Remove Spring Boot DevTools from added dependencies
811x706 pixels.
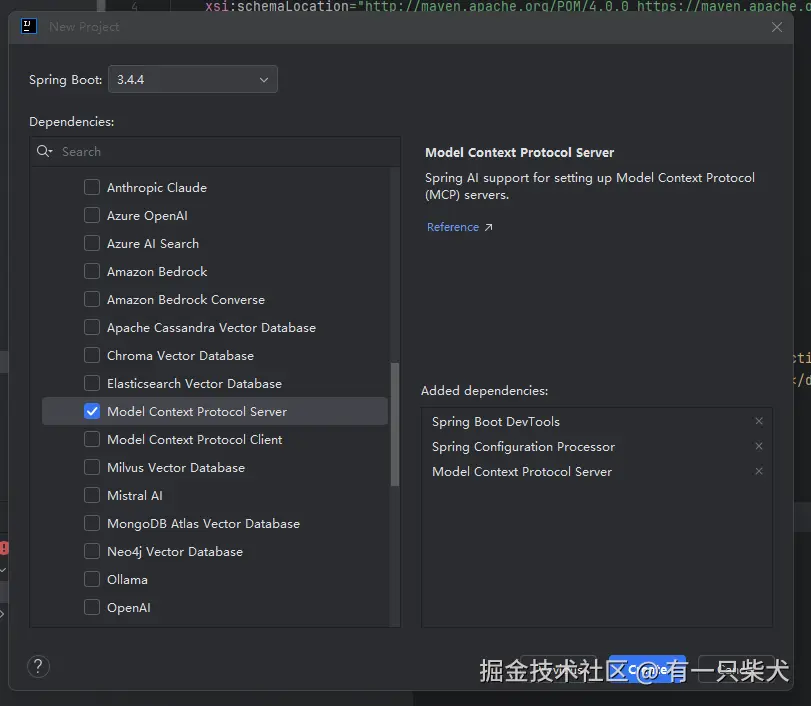tap(759, 421)
